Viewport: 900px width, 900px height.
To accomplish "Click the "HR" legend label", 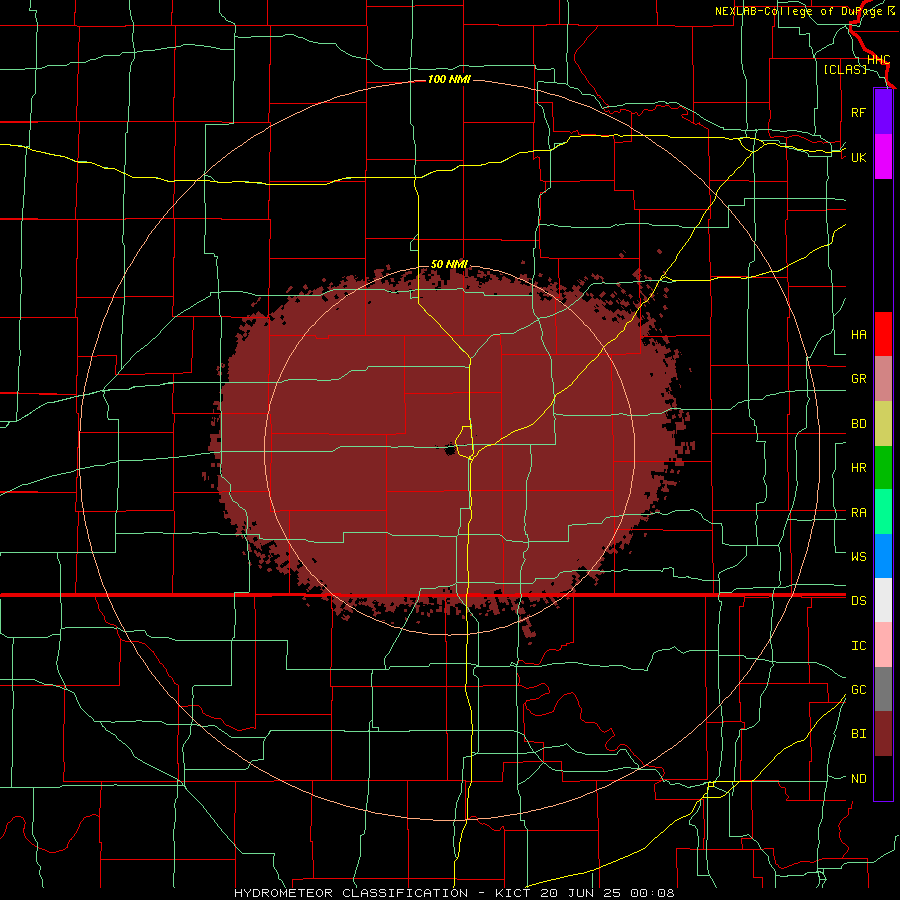I will (x=858, y=468).
